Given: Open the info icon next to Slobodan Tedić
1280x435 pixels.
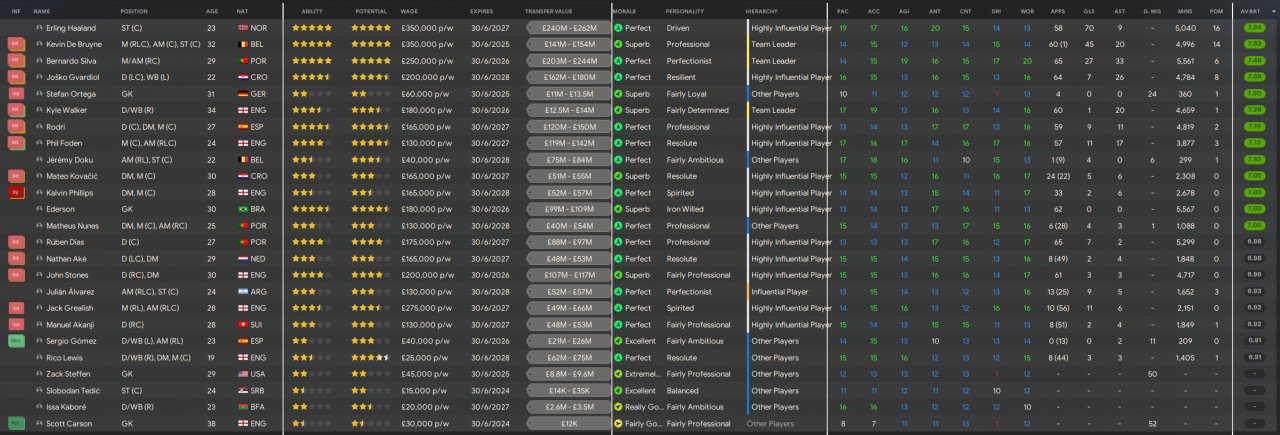Looking at the screenshot, I should tap(38, 390).
